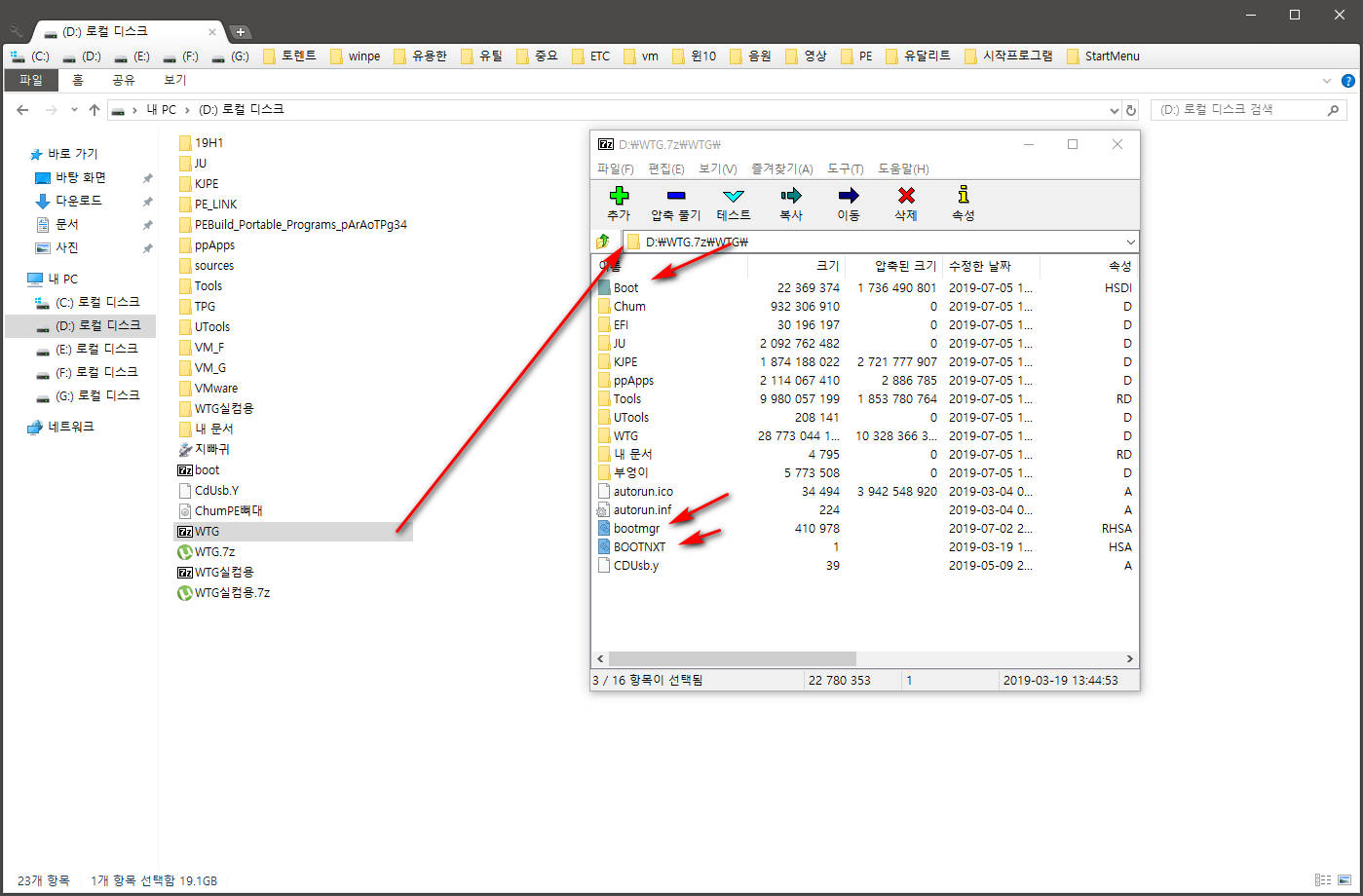The image size is (1363, 896).
Task: Open the 7-Zip 보기(V) menu
Action: [718, 169]
